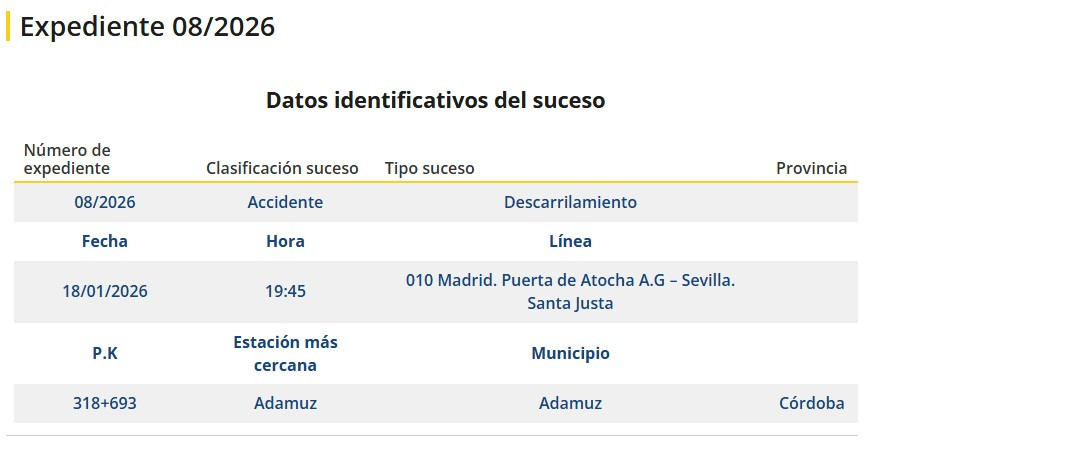Click the Provincia column header

(811, 168)
